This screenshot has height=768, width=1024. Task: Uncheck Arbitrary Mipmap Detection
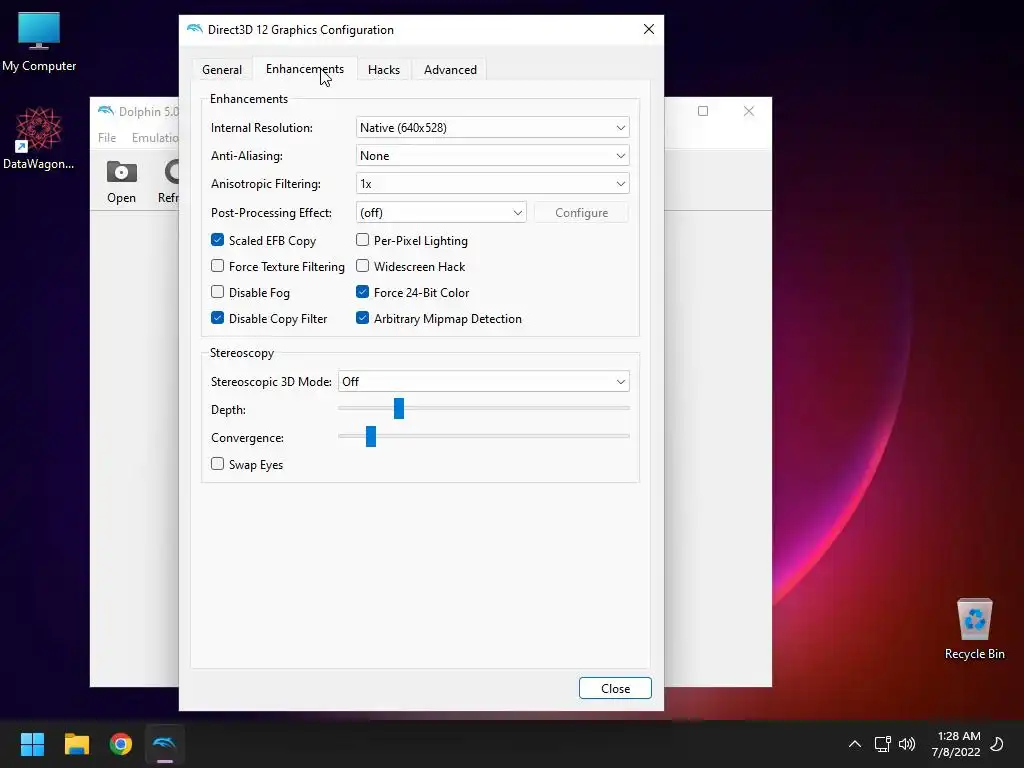362,318
